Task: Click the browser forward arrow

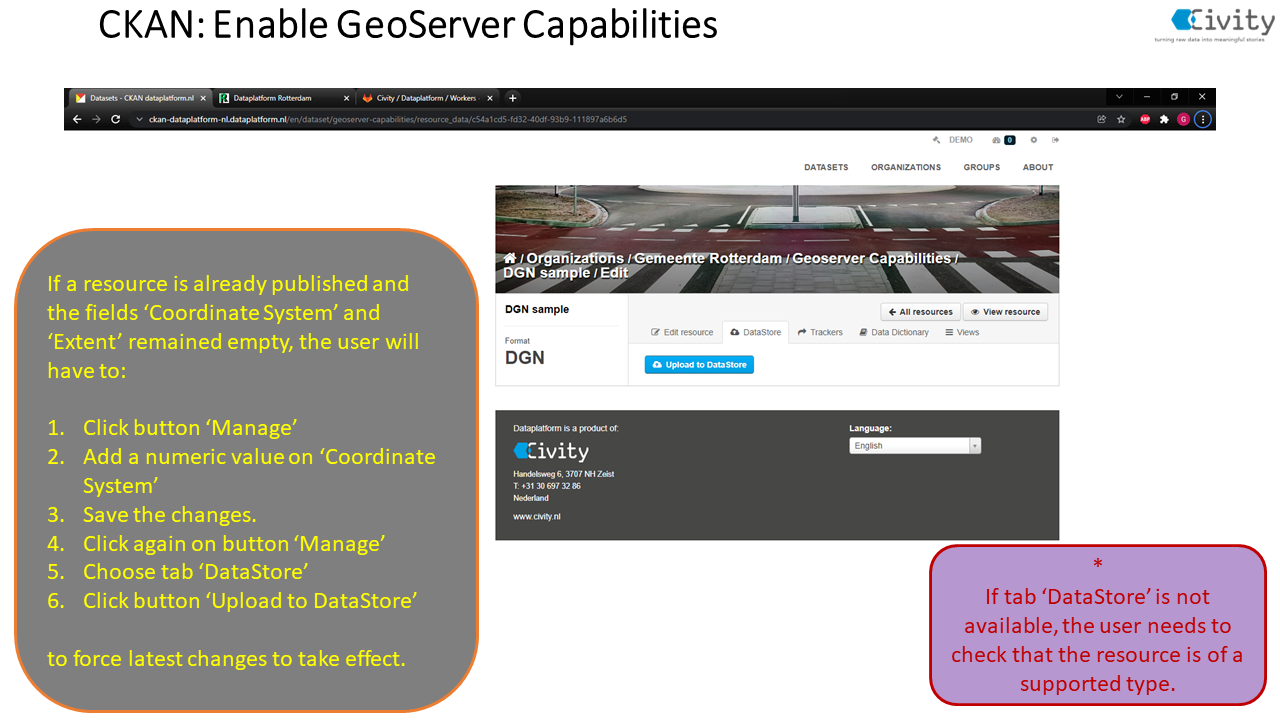Action: [96, 119]
